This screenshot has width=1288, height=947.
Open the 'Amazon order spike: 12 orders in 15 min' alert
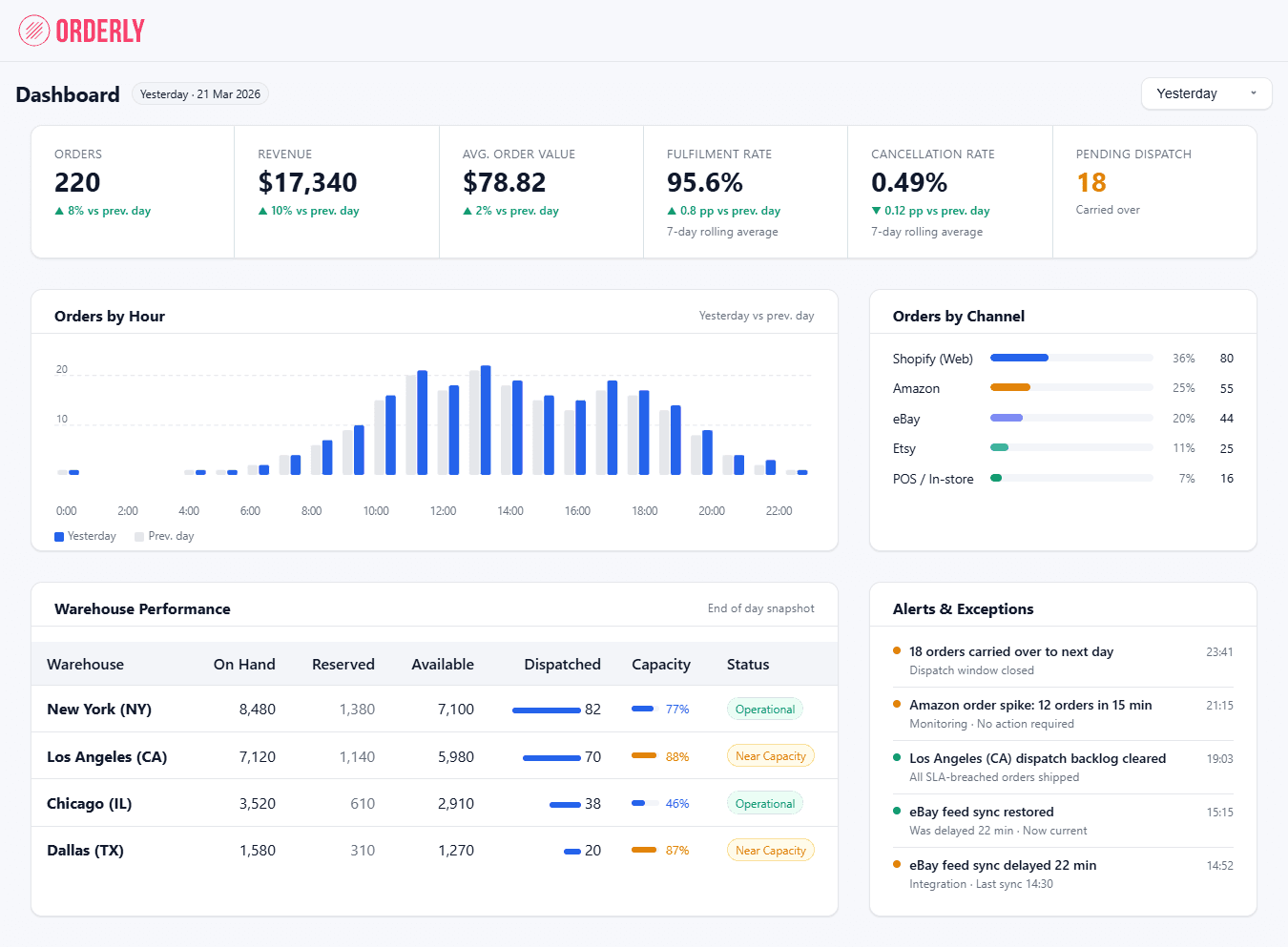pyautogui.click(x=1063, y=714)
